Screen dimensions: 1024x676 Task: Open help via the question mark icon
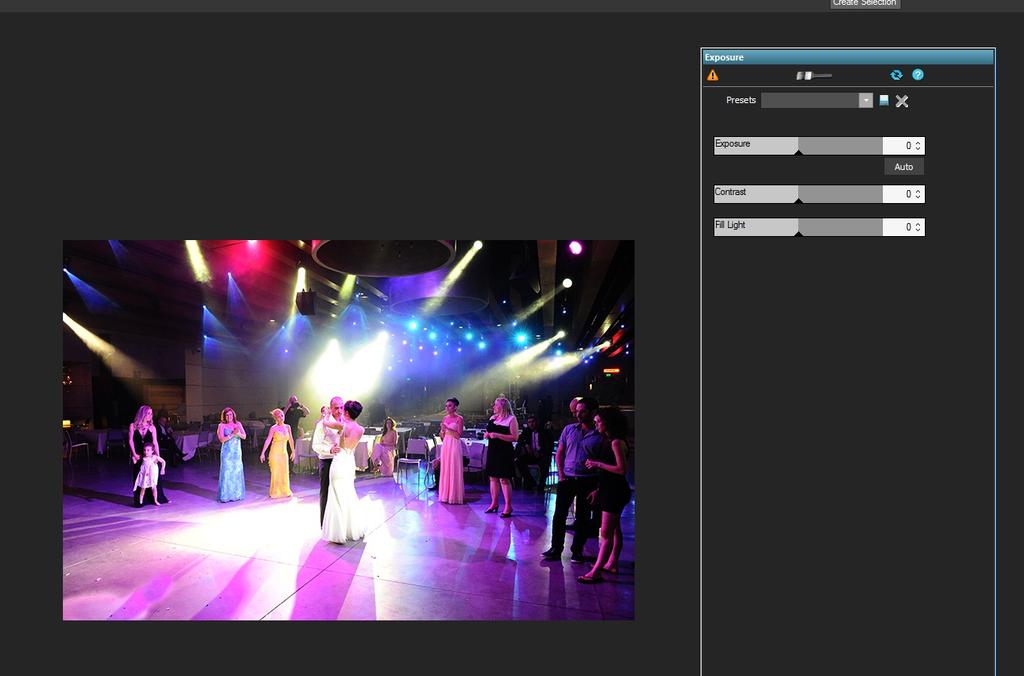918,75
